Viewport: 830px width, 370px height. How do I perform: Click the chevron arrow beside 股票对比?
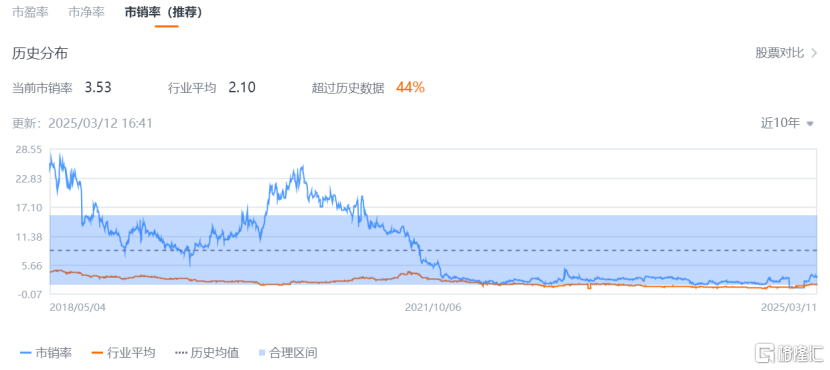(x=814, y=53)
